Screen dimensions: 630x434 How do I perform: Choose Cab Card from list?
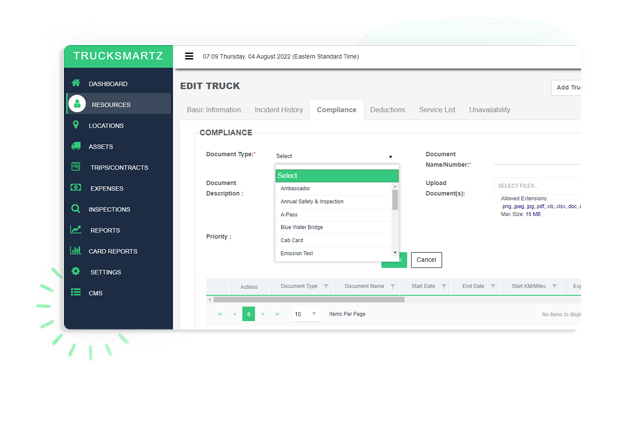333,240
